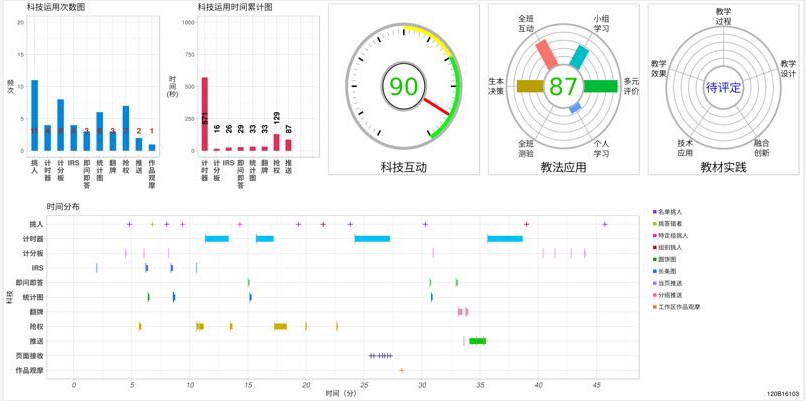Select the 分组推送 legend entry
Viewport: 806px width, 401px height.
tap(680, 295)
